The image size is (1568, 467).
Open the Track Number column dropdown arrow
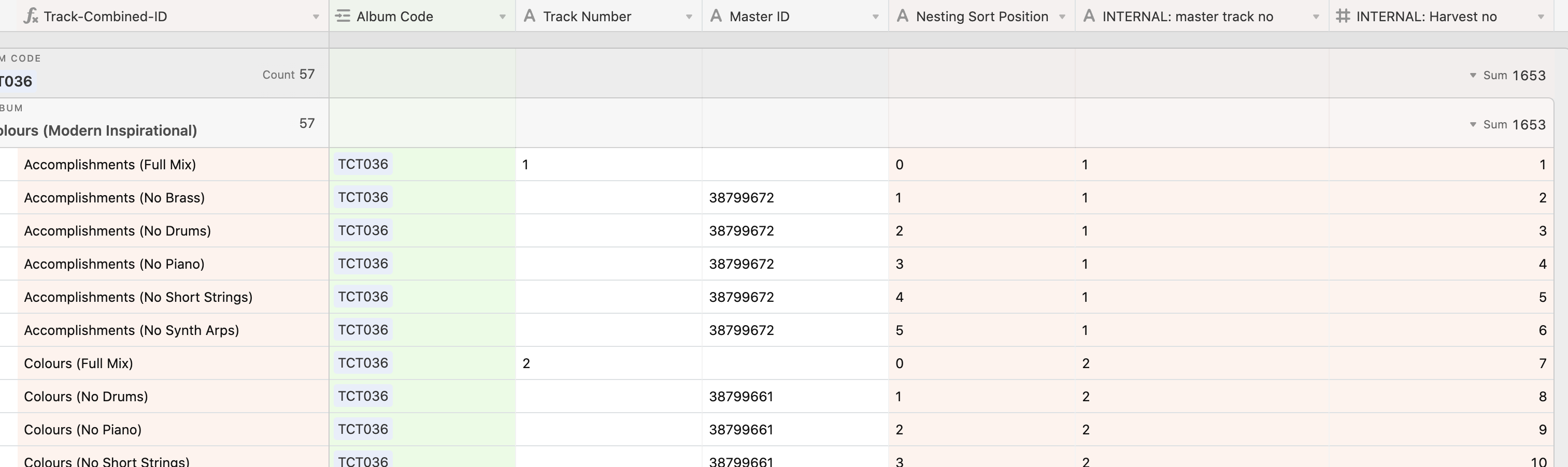coord(689,17)
